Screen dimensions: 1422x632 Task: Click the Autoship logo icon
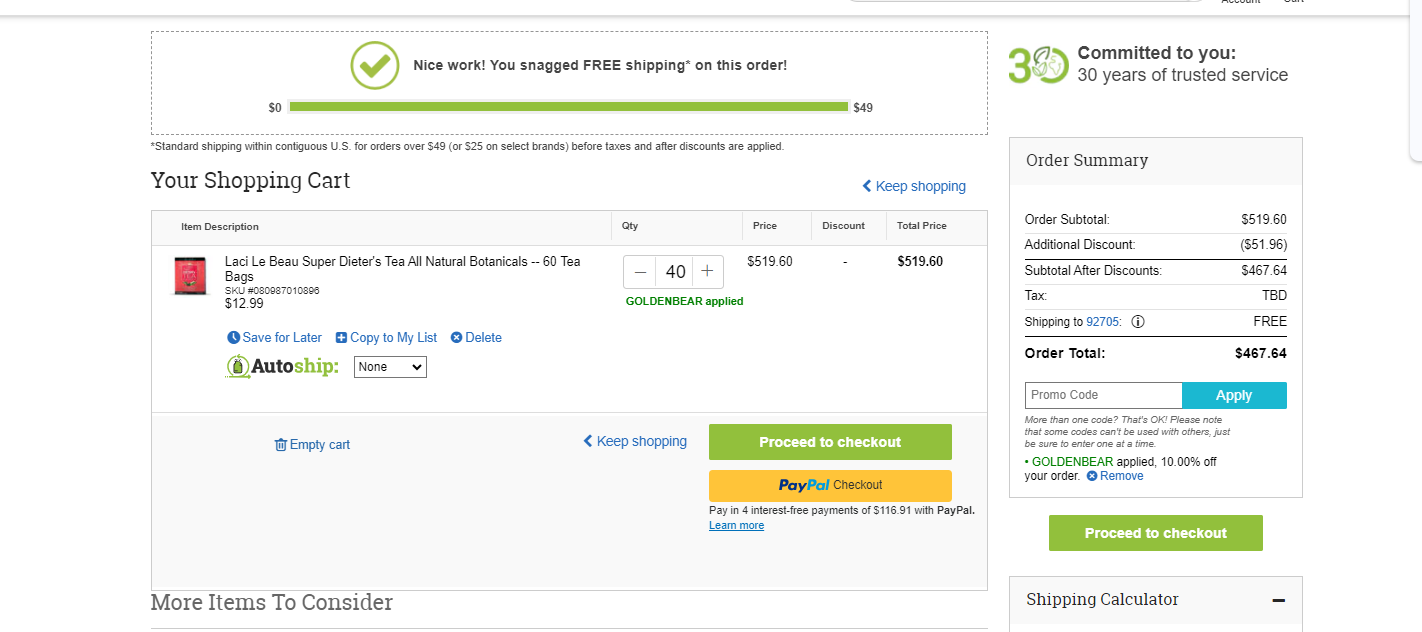tap(238, 367)
